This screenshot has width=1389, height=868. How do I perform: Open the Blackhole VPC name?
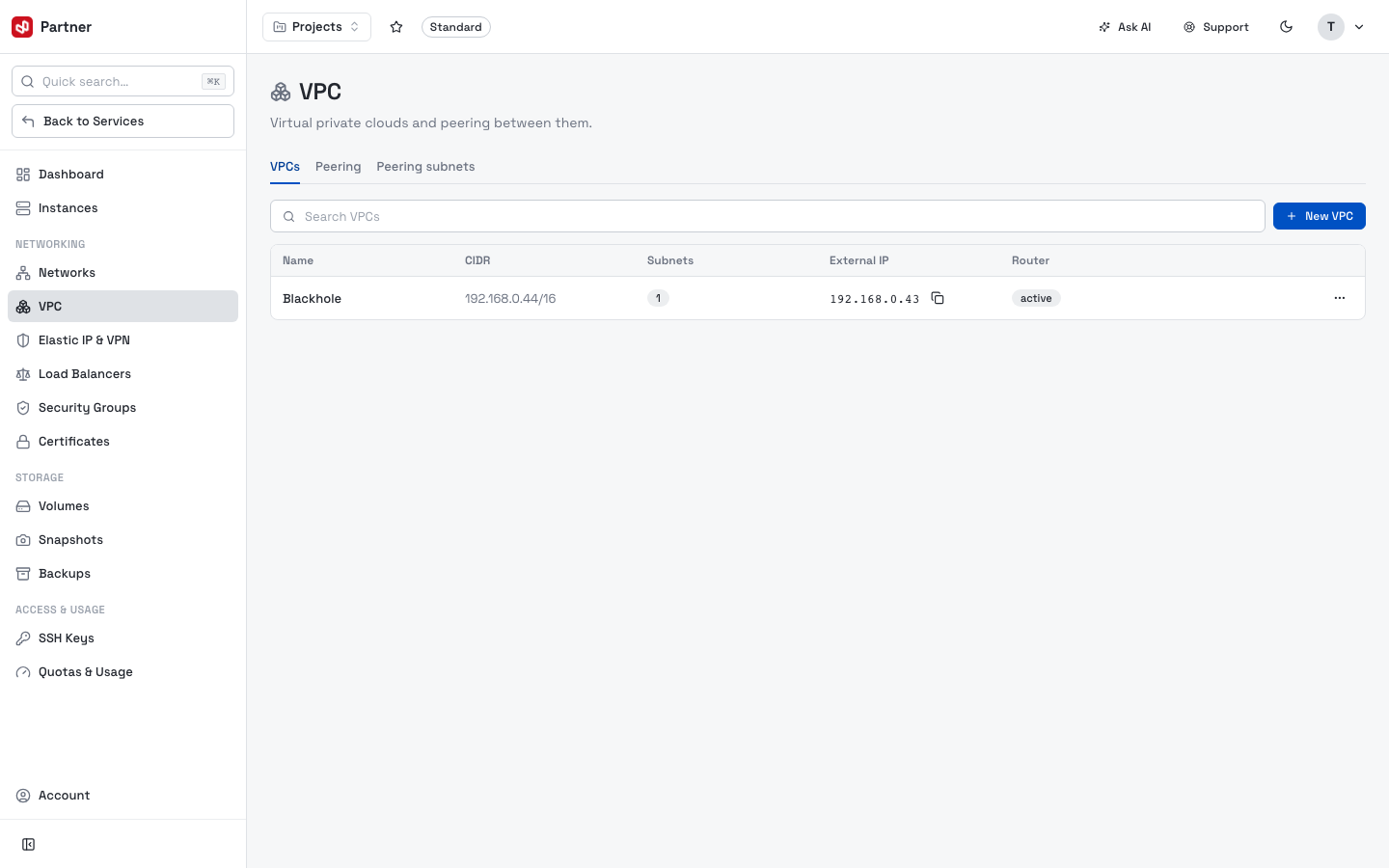coord(312,299)
